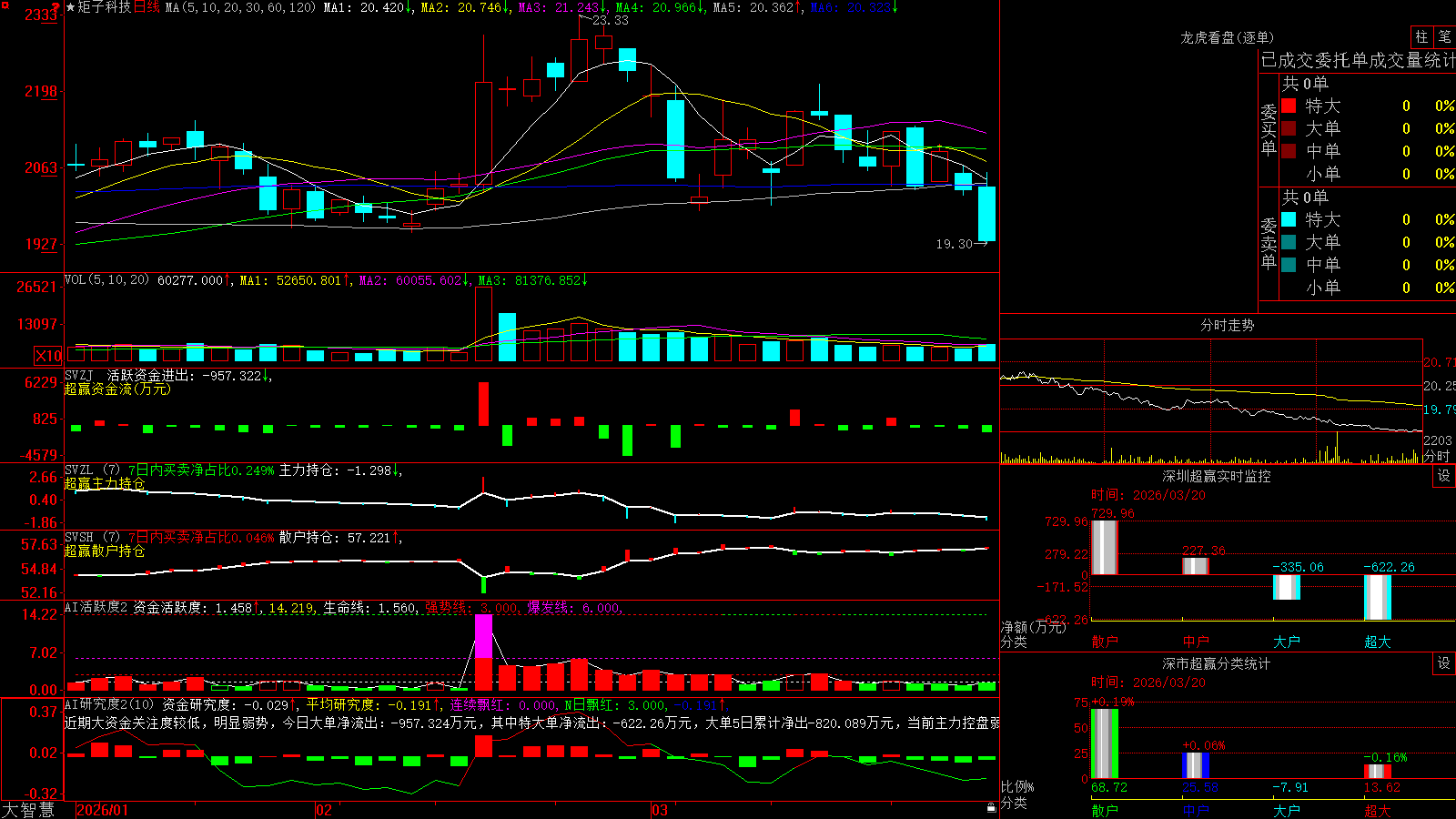The height and width of the screenshot is (819, 1456).
Task: Click the 超赢资金流(万元) label
Action: coord(117,389)
